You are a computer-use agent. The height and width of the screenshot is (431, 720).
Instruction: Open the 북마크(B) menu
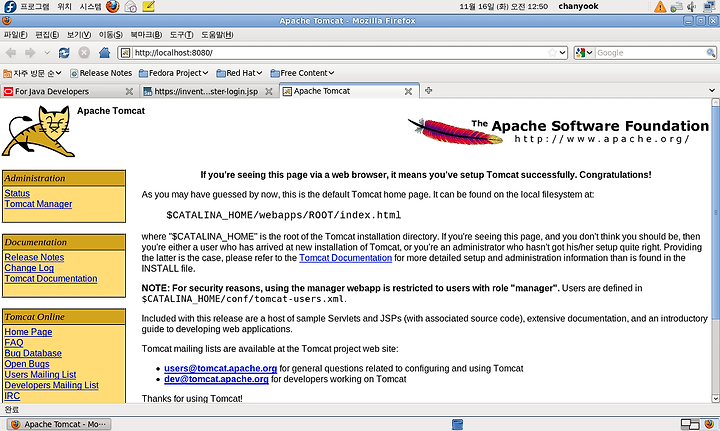(x=146, y=35)
